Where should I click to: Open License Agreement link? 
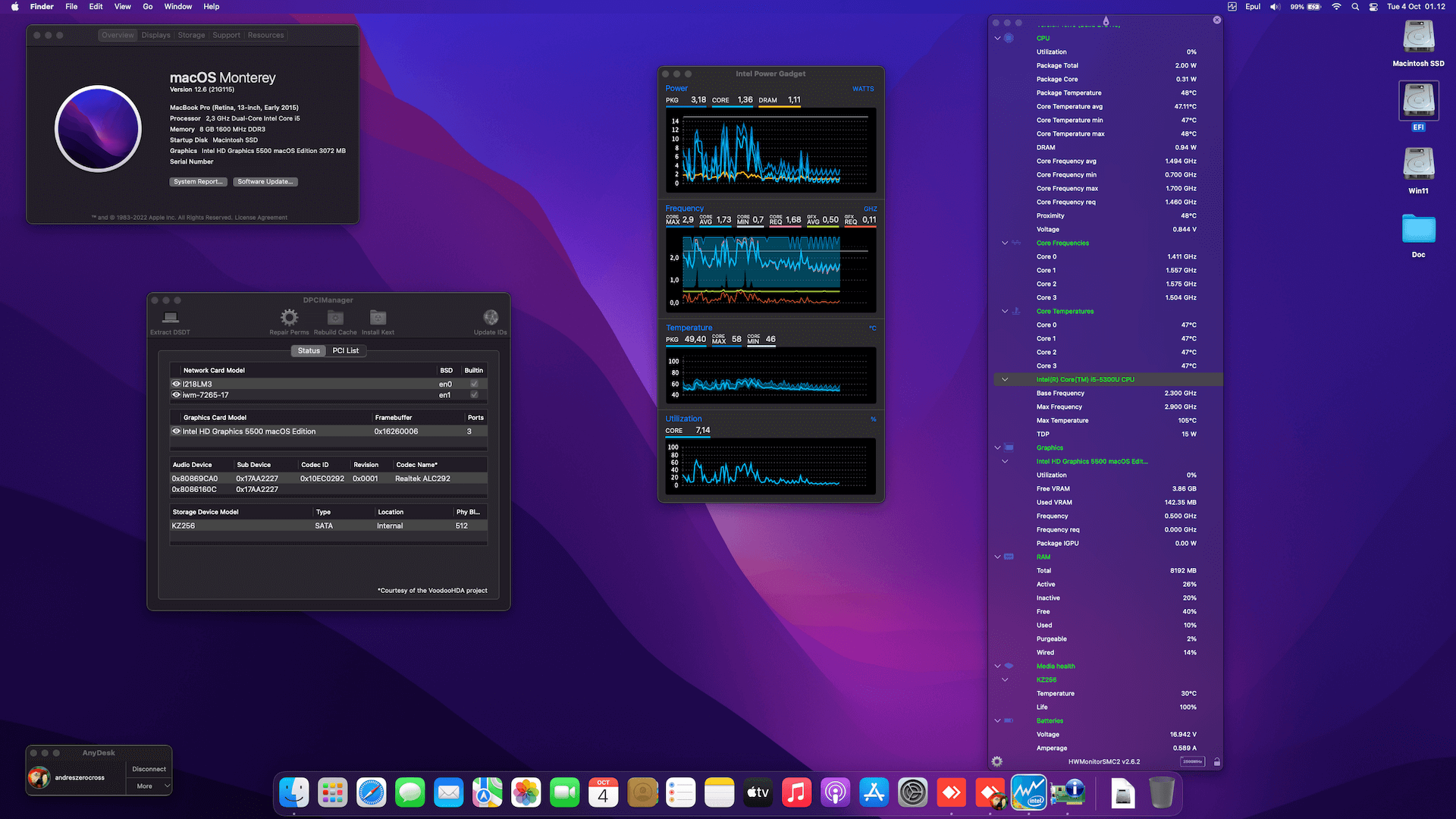261,218
